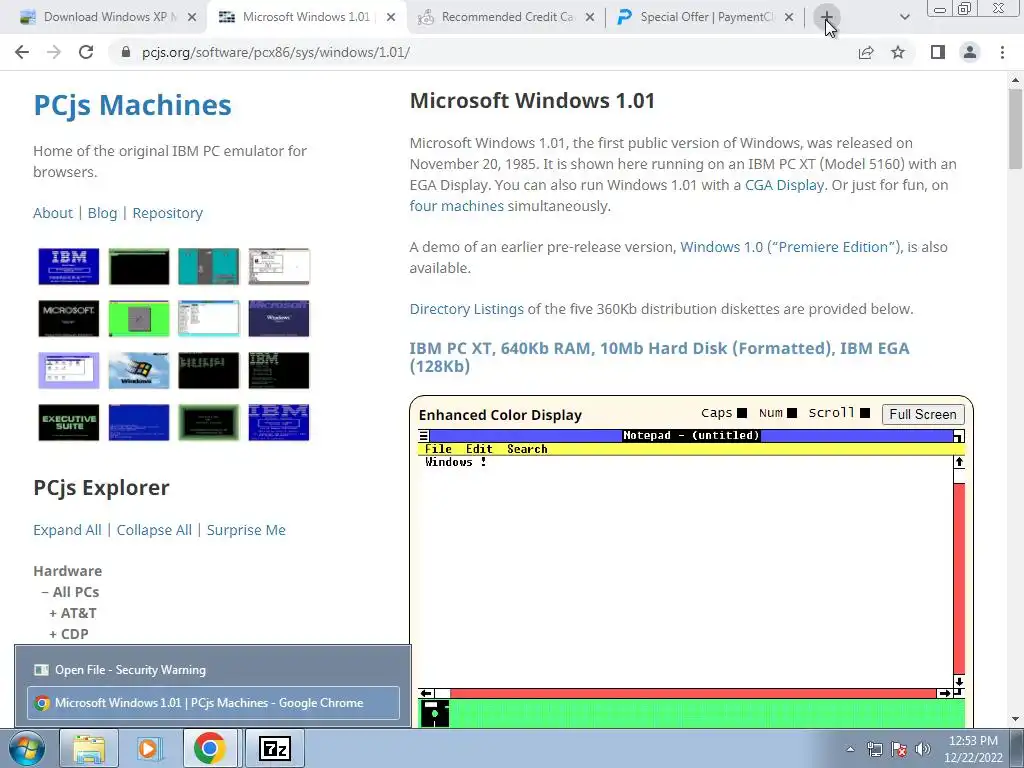Open the Executive Suite thumbnail
The height and width of the screenshot is (768, 1024).
pyautogui.click(x=69, y=423)
